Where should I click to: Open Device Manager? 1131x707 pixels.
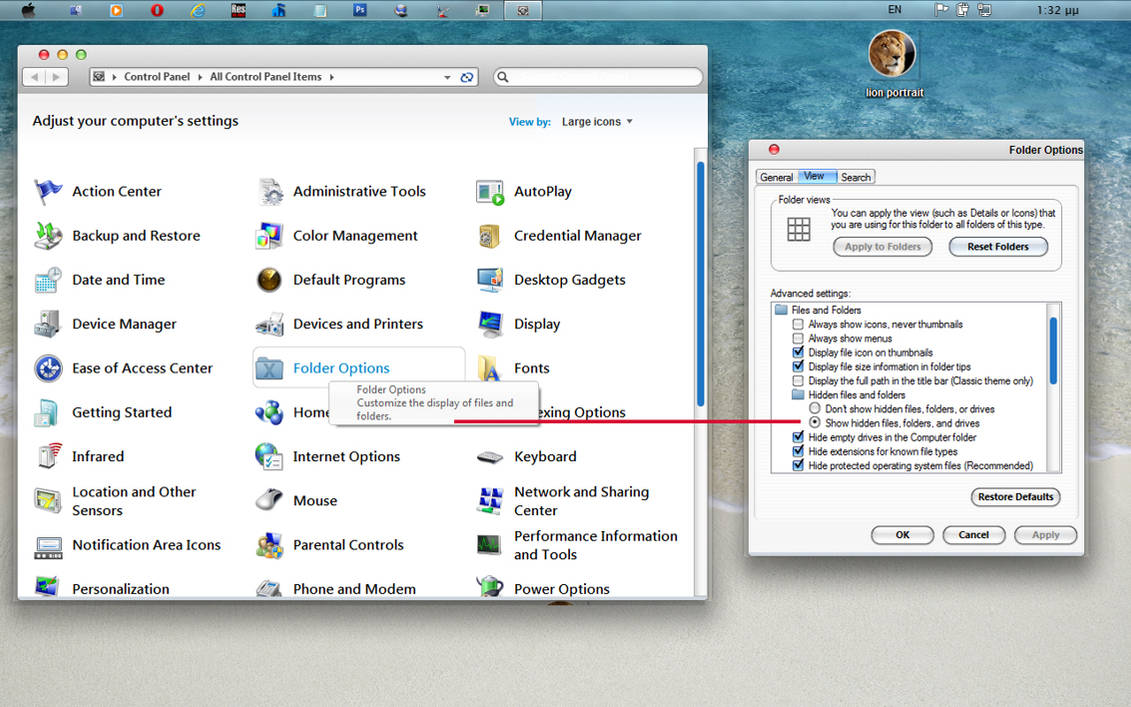click(x=125, y=324)
